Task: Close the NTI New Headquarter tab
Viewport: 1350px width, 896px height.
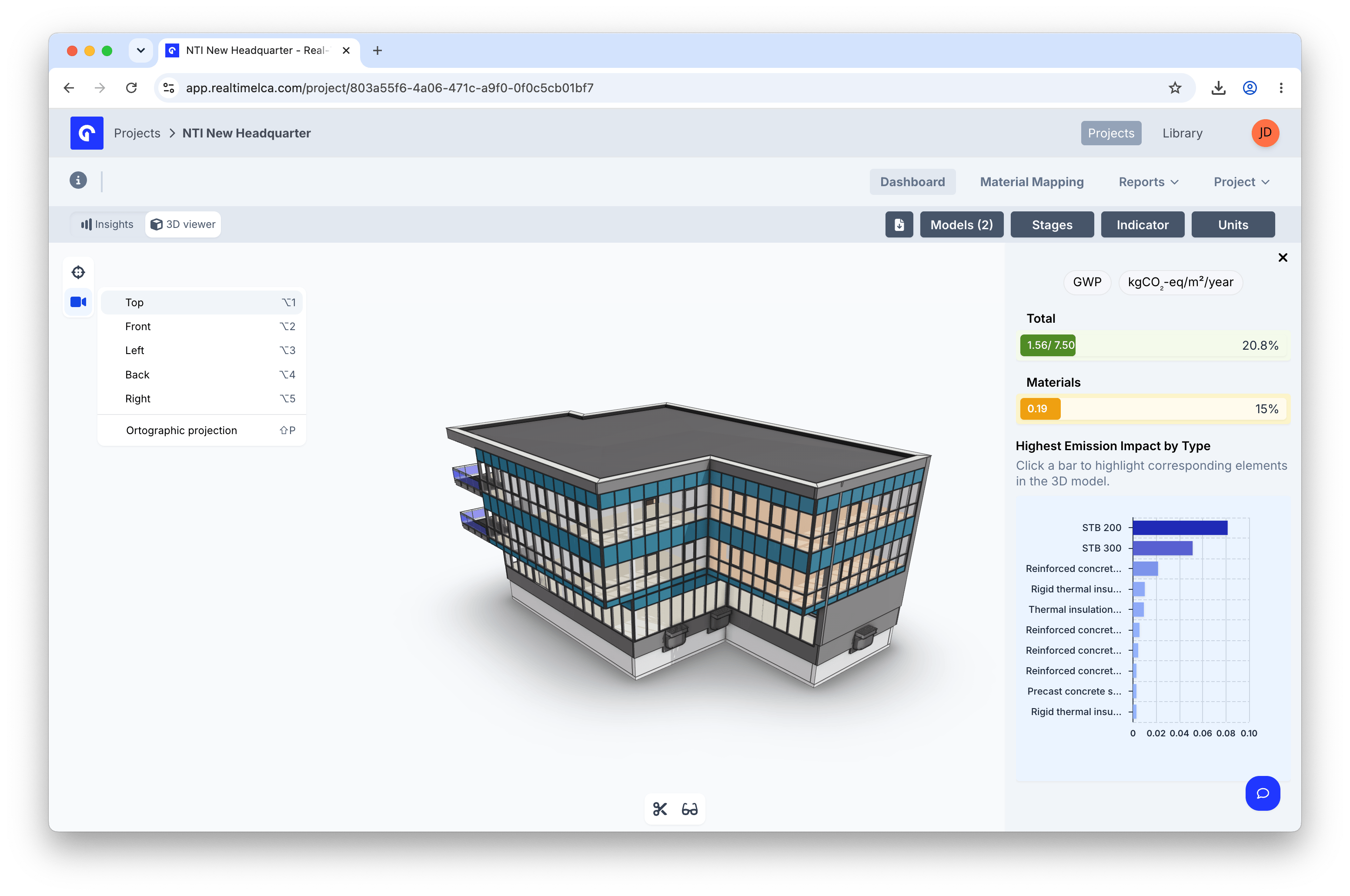Action: coord(346,50)
